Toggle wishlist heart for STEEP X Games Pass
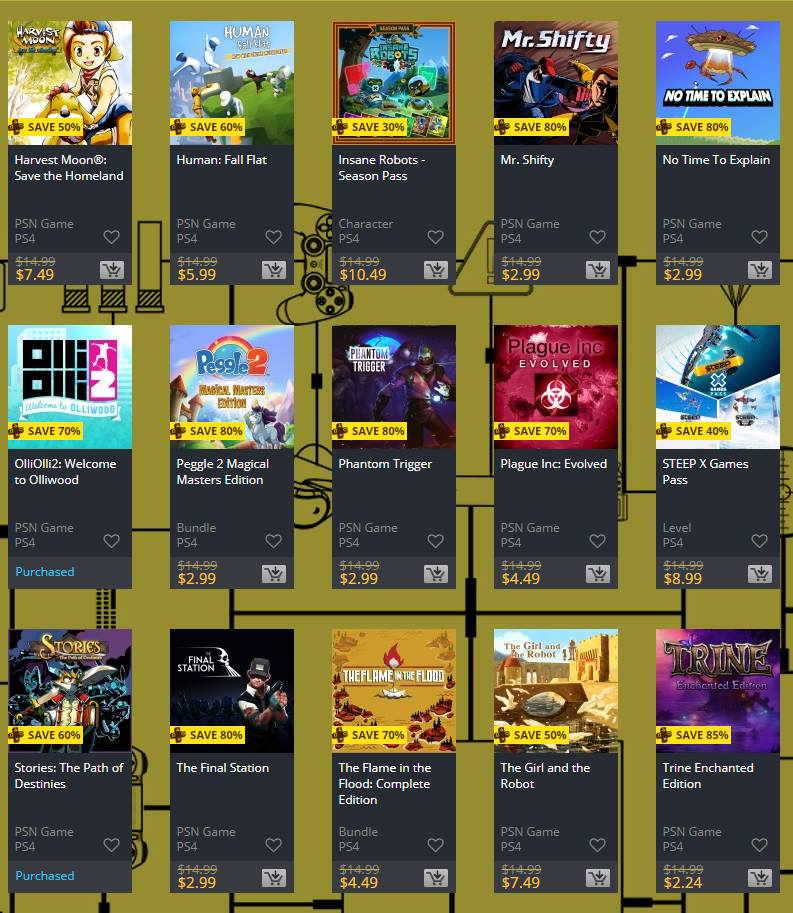793x913 pixels. [x=759, y=541]
